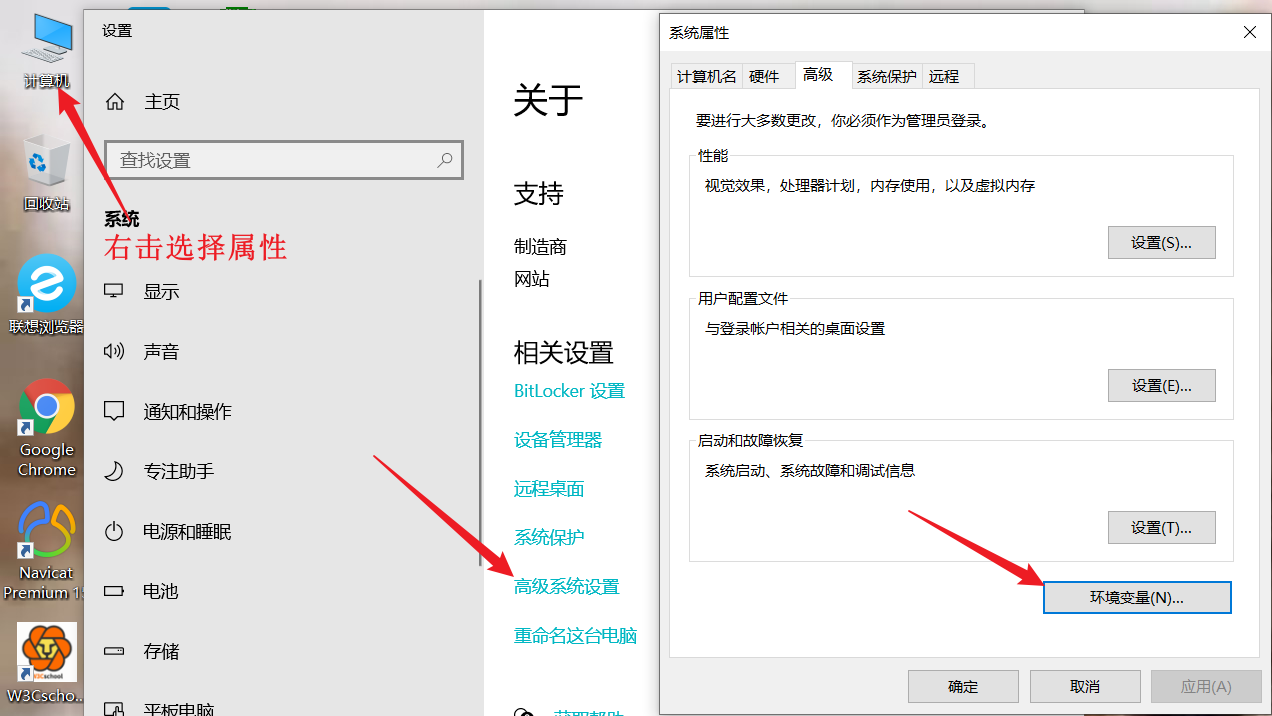1272x716 pixels.
Task: Click the search magnifier in 查找设置 box
Action: click(445, 159)
